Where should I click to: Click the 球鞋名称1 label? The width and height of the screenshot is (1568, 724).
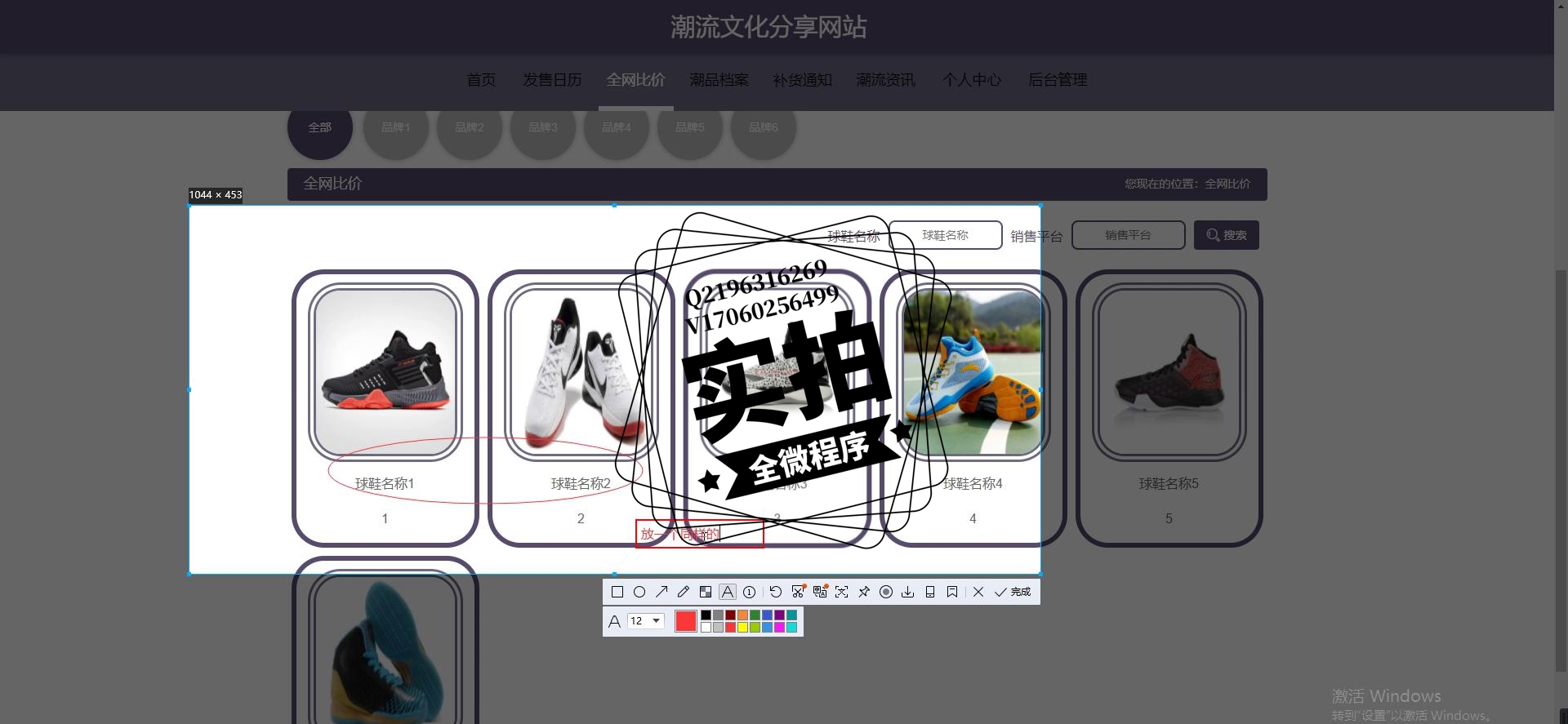pos(385,484)
